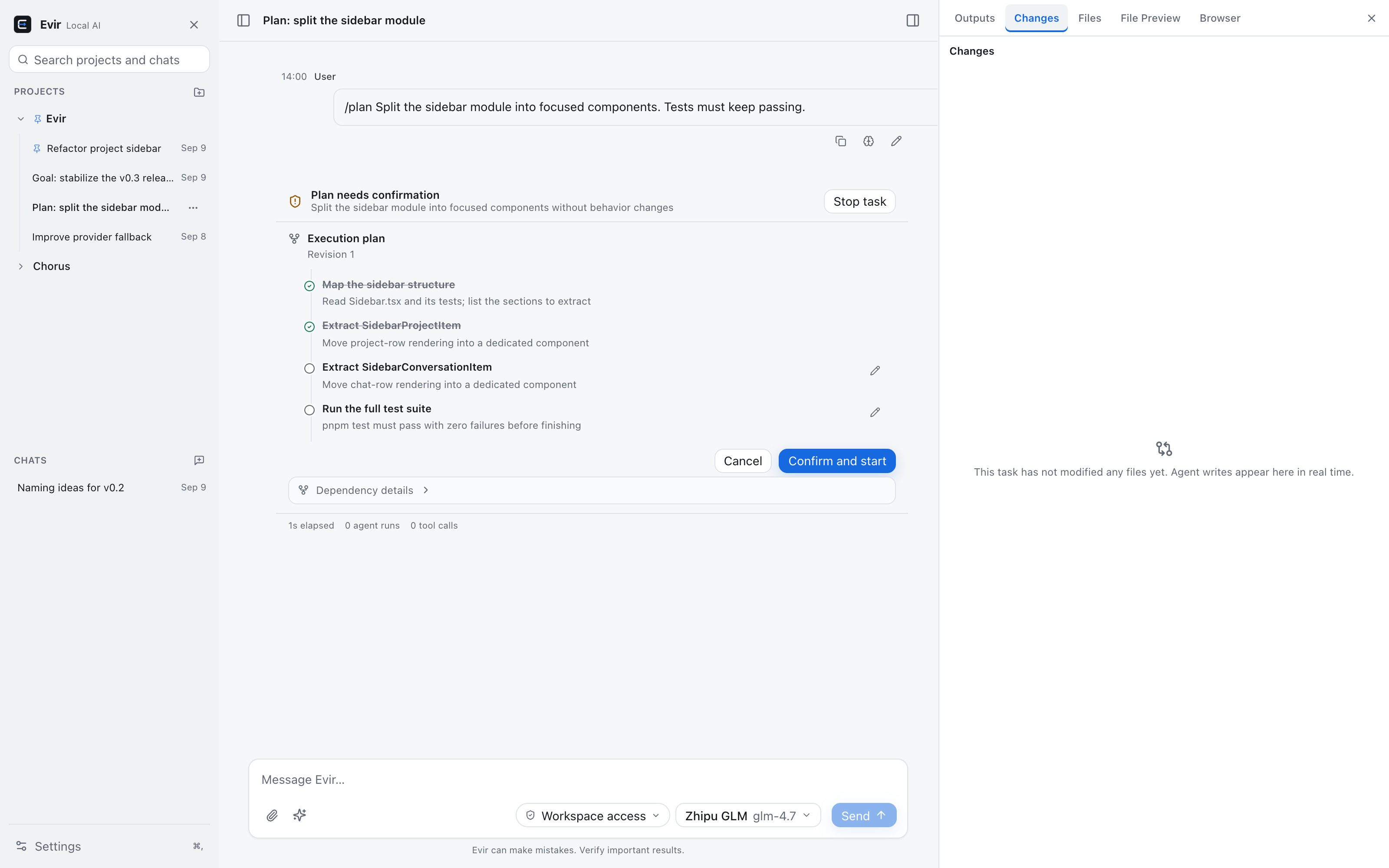Copy the user message with copy icon
Viewport: 1389px width, 868px height.
pos(840,141)
